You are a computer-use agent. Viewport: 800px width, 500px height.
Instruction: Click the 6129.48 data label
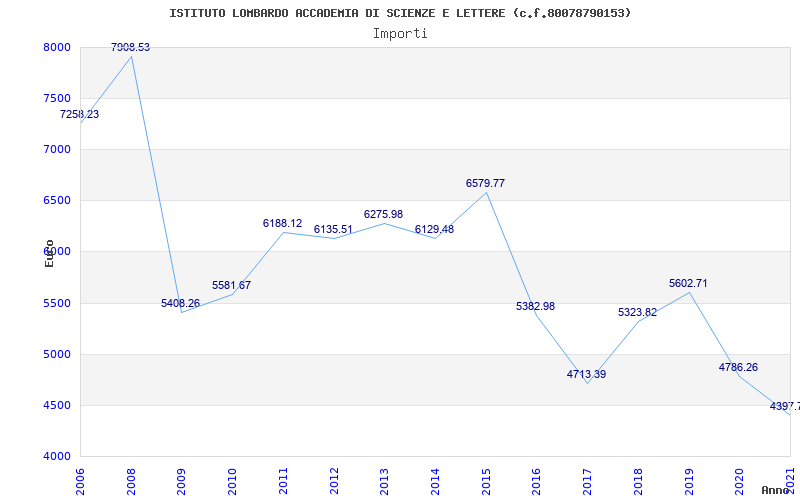[434, 230]
